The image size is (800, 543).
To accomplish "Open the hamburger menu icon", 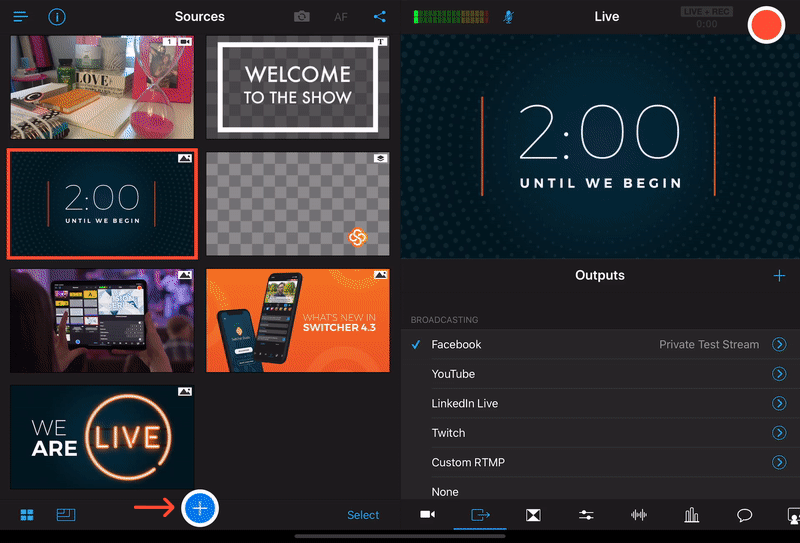I will click(x=21, y=17).
